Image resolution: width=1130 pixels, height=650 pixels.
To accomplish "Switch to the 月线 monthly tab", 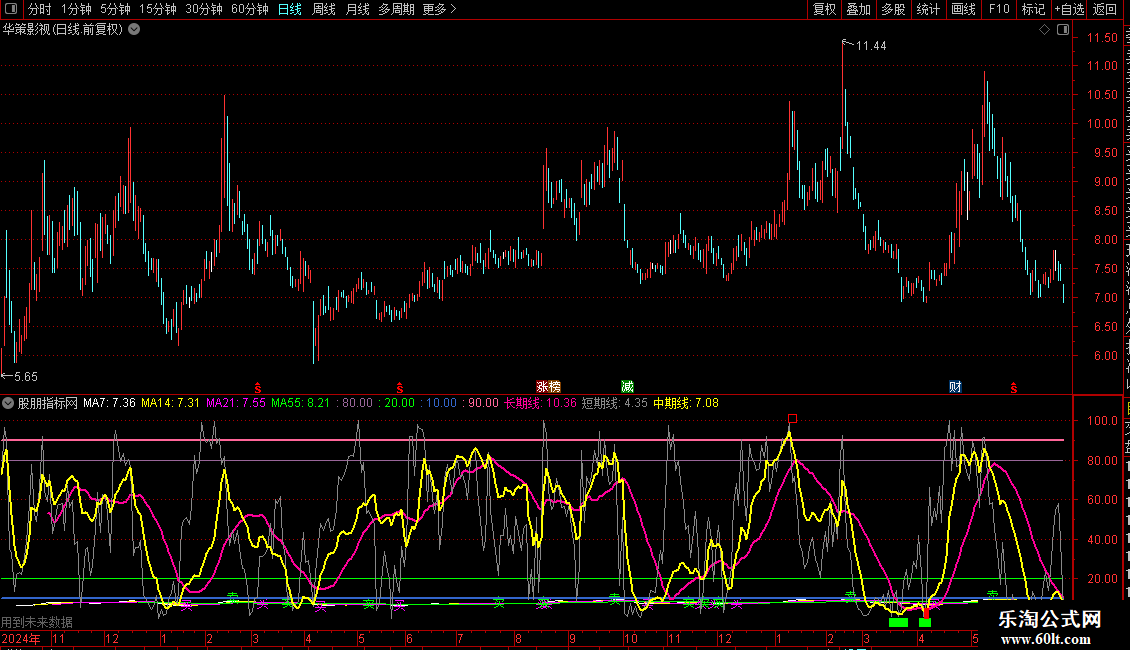I will pos(357,9).
